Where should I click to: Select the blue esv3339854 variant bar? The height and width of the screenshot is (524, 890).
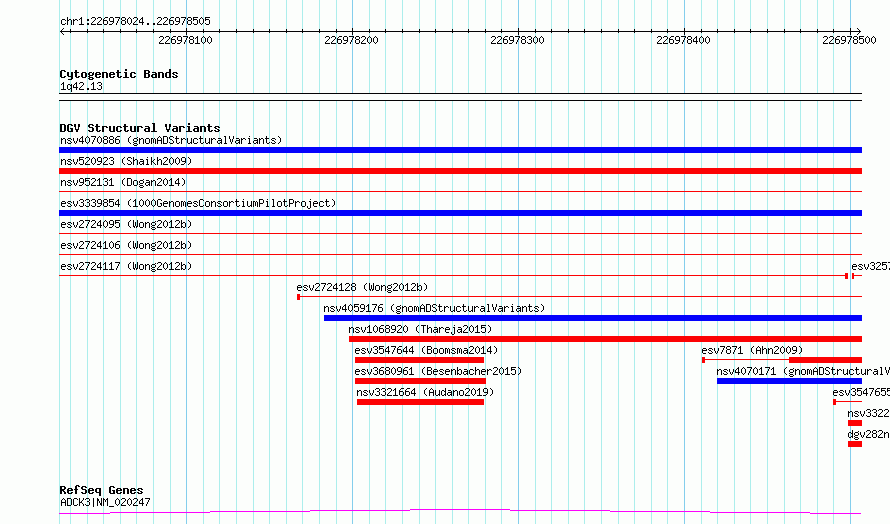tap(460, 213)
